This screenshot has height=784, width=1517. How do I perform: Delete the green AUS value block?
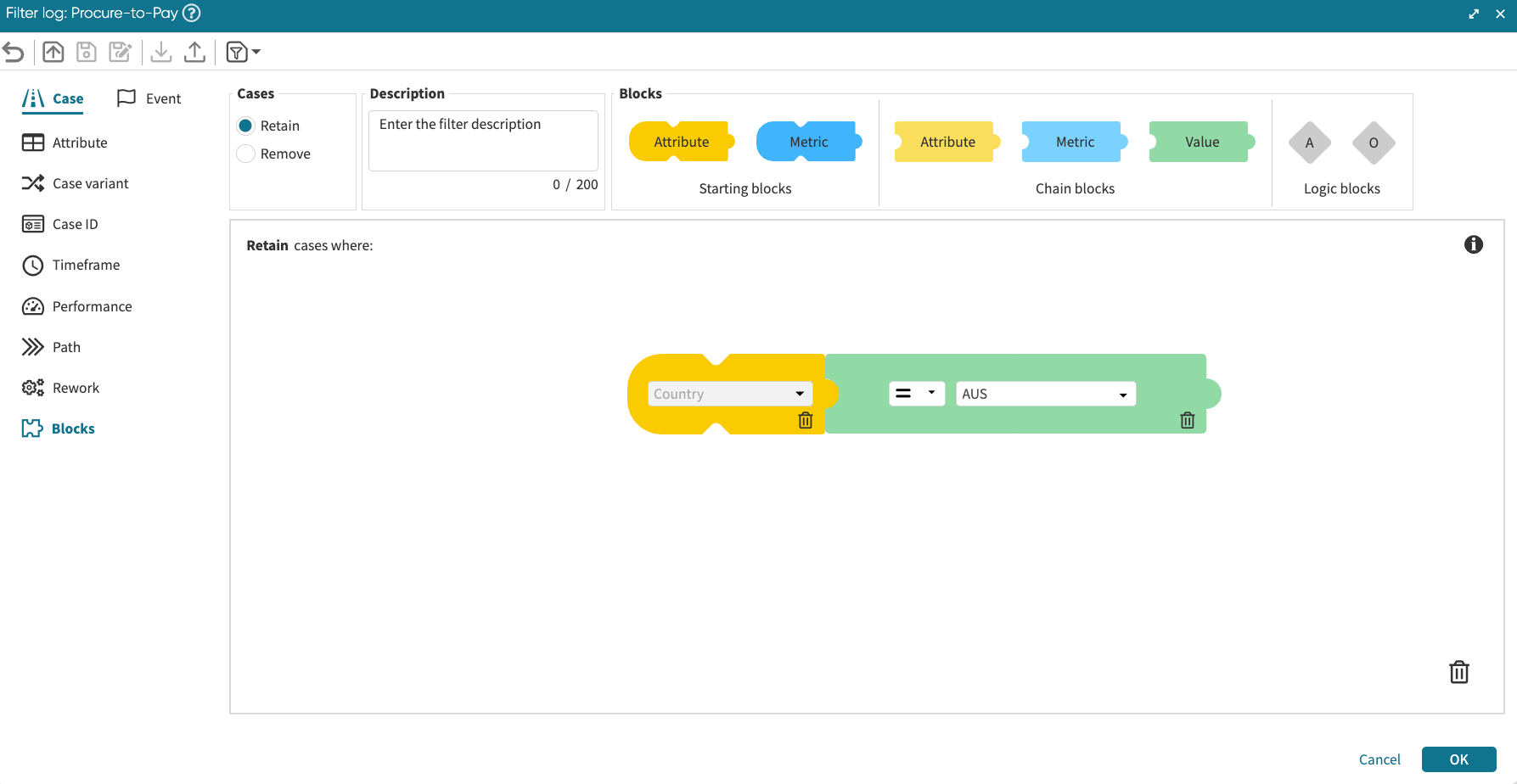1187,420
